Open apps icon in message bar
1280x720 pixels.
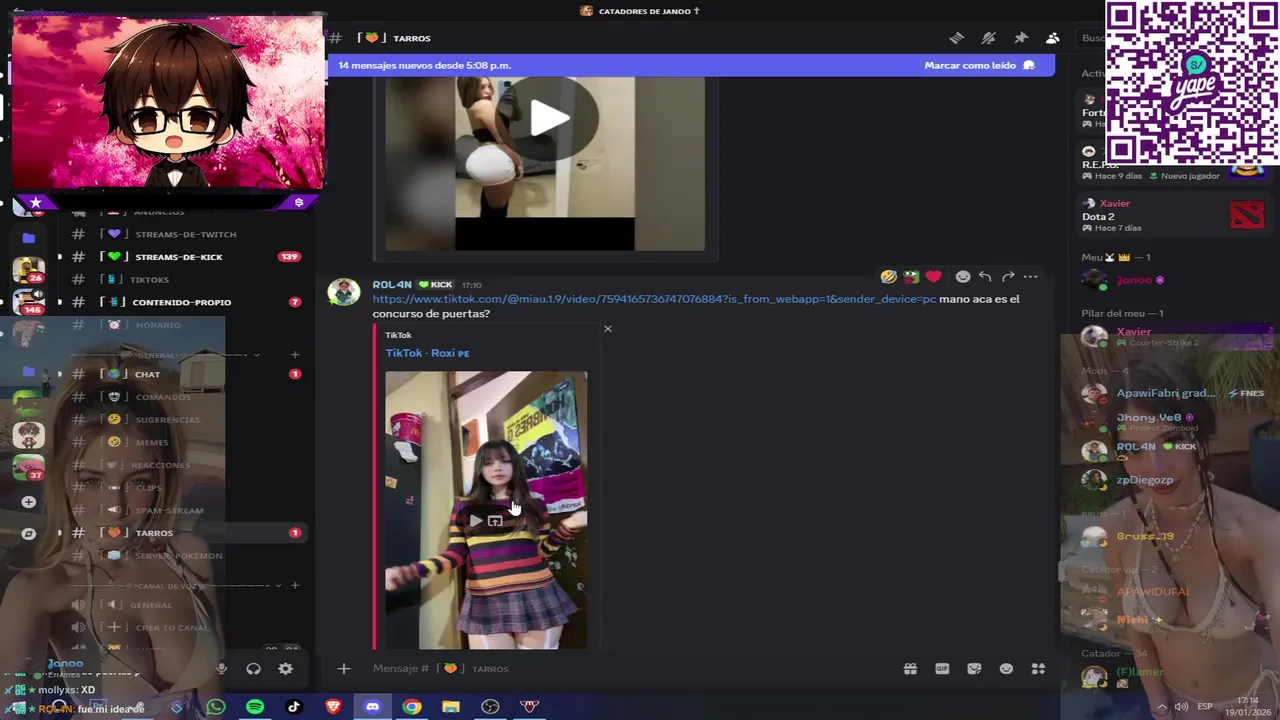(1038, 668)
